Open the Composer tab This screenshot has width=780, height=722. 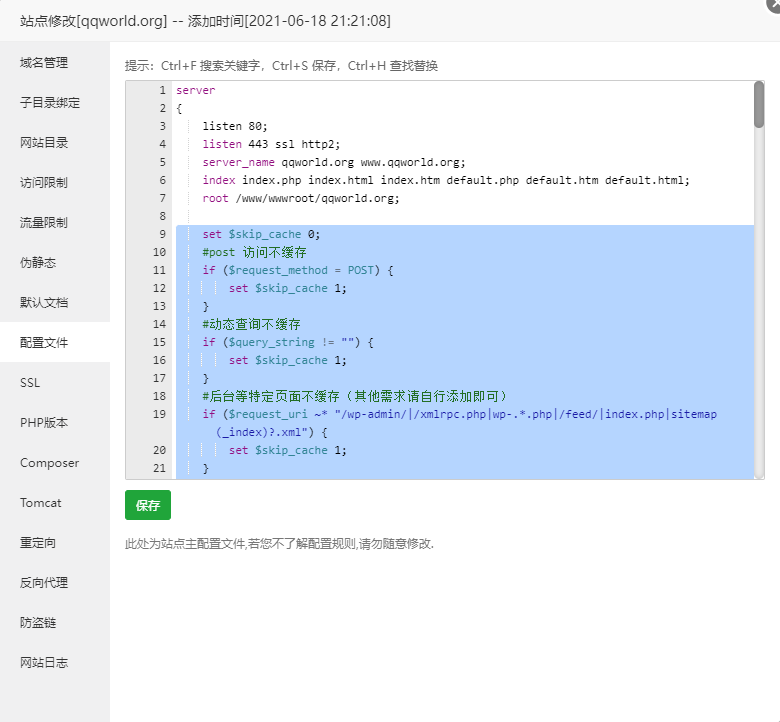click(49, 462)
